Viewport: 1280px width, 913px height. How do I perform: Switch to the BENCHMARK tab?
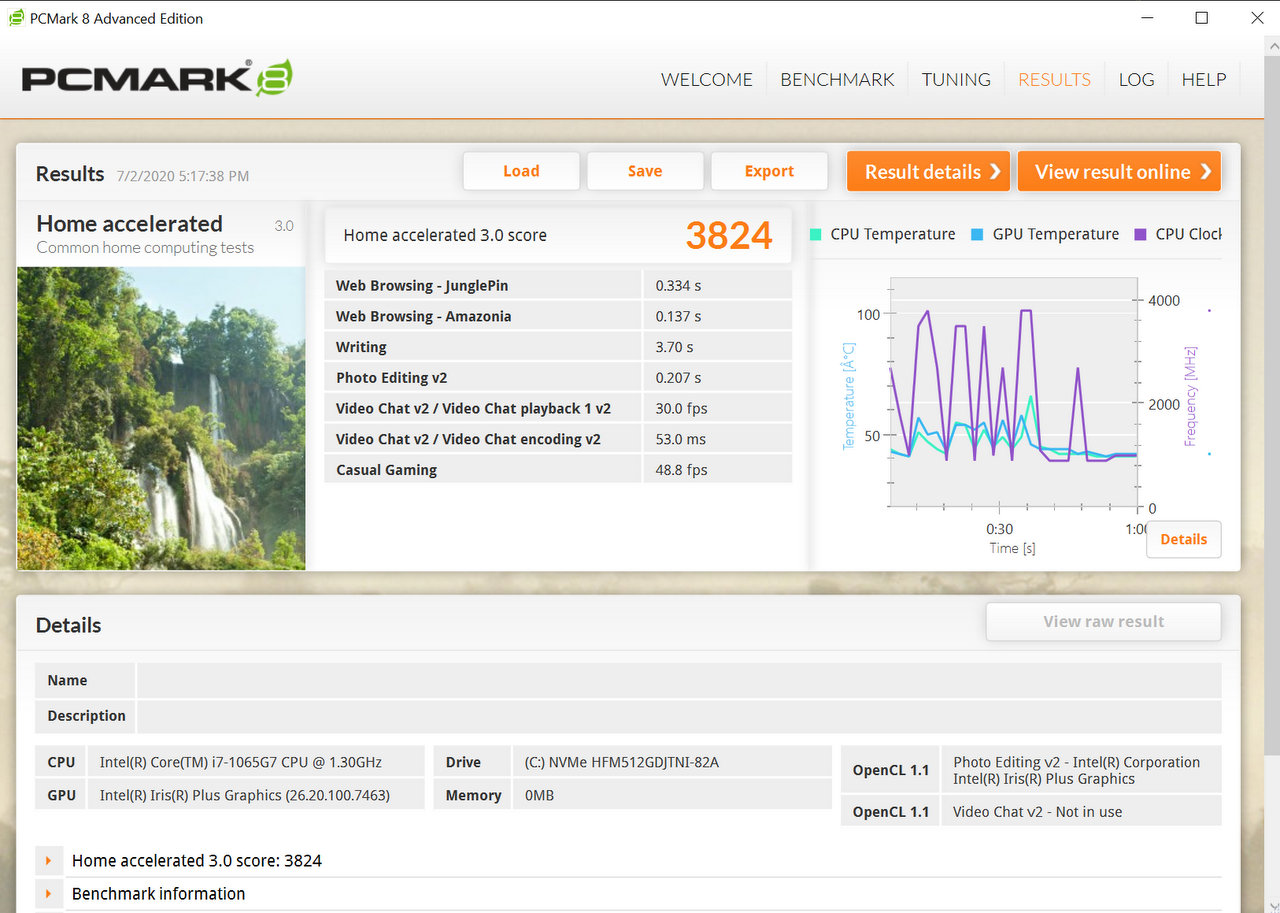pyautogui.click(x=837, y=79)
